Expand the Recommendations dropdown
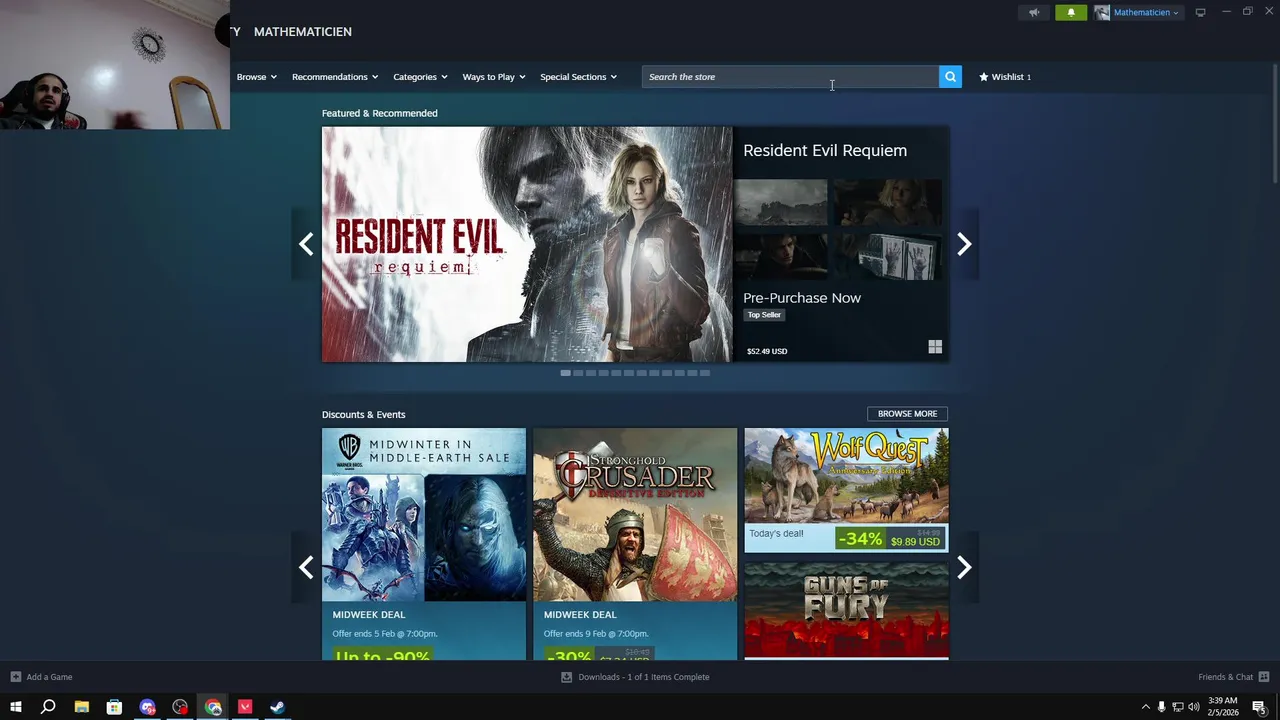Viewport: 1280px width, 720px height. (x=335, y=77)
